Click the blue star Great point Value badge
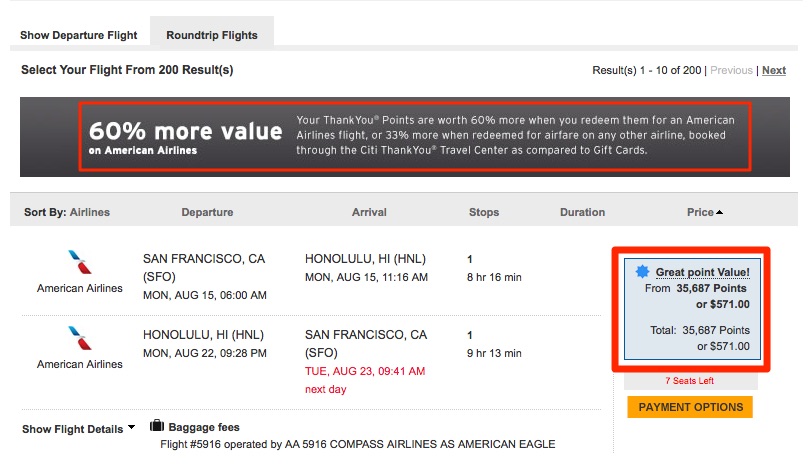The image size is (810, 470). pyautogui.click(x=642, y=271)
